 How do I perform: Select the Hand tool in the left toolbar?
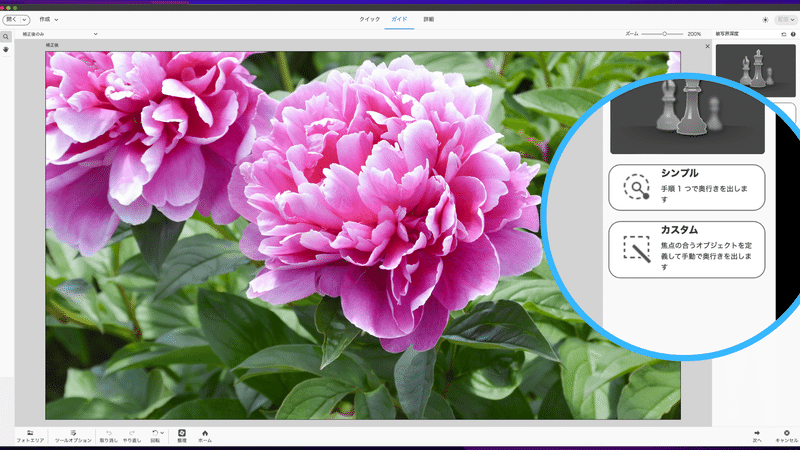(6, 49)
